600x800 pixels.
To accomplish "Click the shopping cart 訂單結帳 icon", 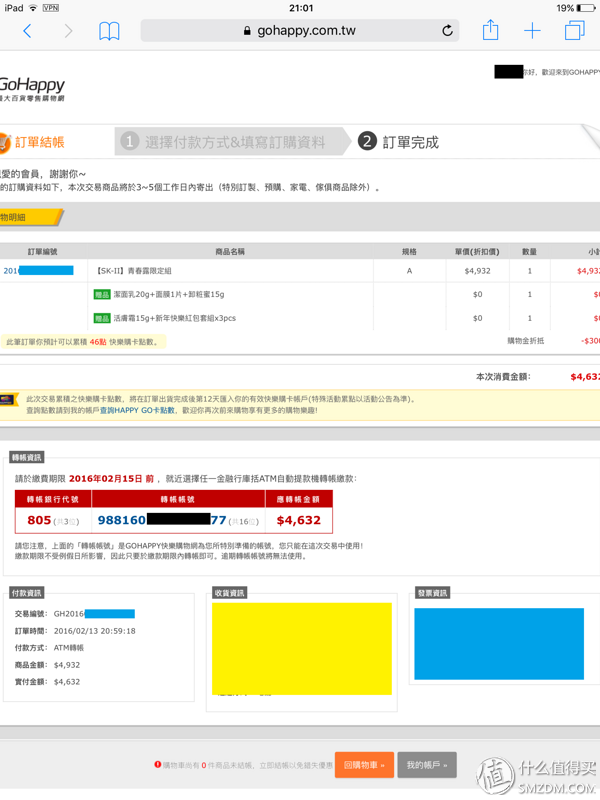I will click(x=5, y=142).
